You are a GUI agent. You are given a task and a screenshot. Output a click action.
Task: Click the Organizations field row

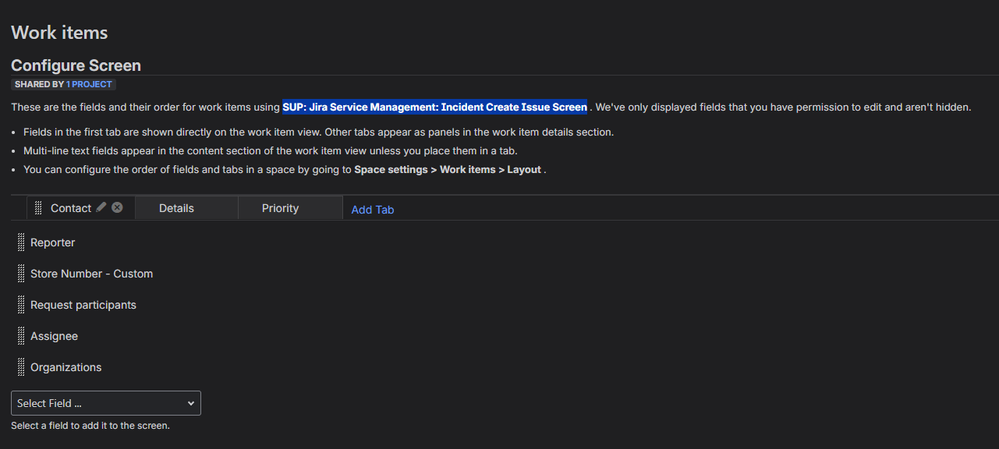click(66, 367)
